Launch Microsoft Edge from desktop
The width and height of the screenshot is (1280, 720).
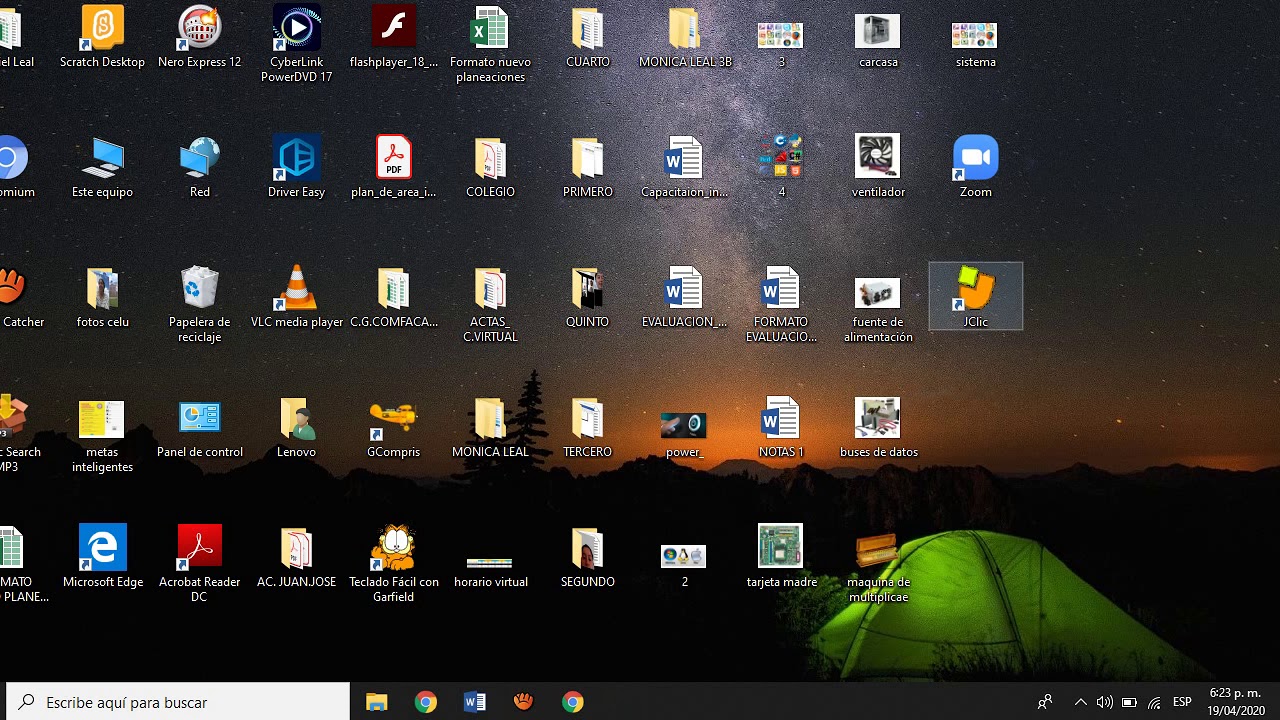click(x=102, y=558)
